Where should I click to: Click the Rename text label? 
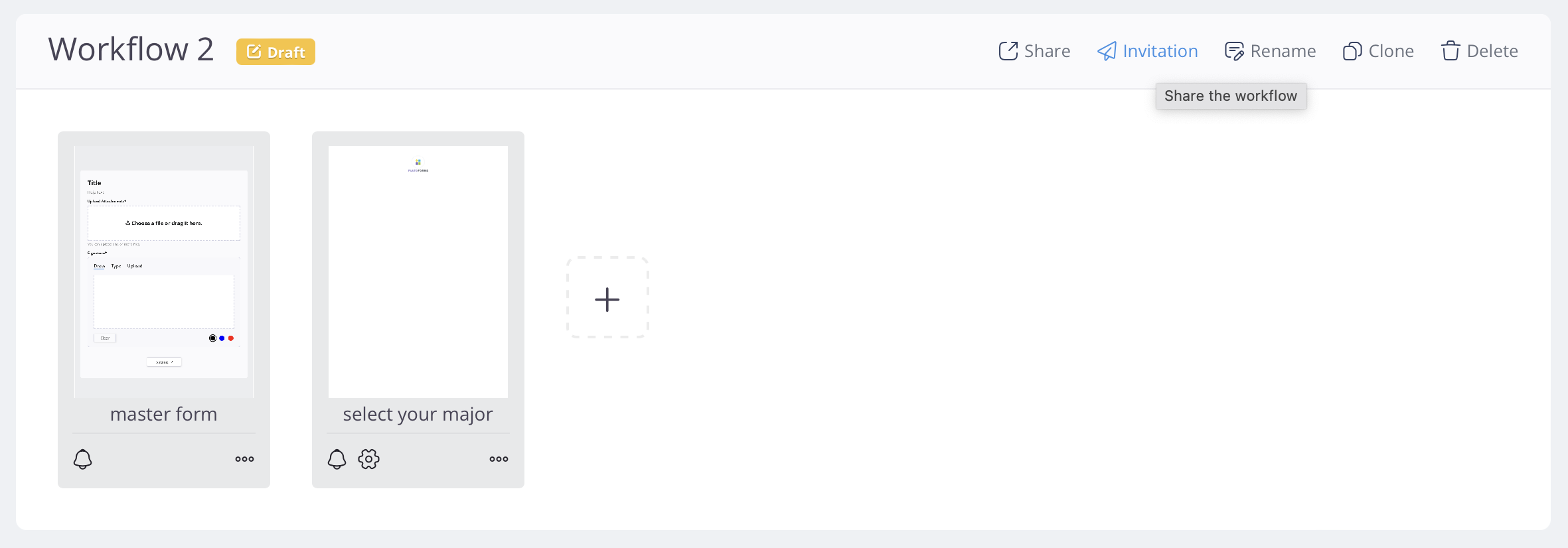pos(1283,51)
